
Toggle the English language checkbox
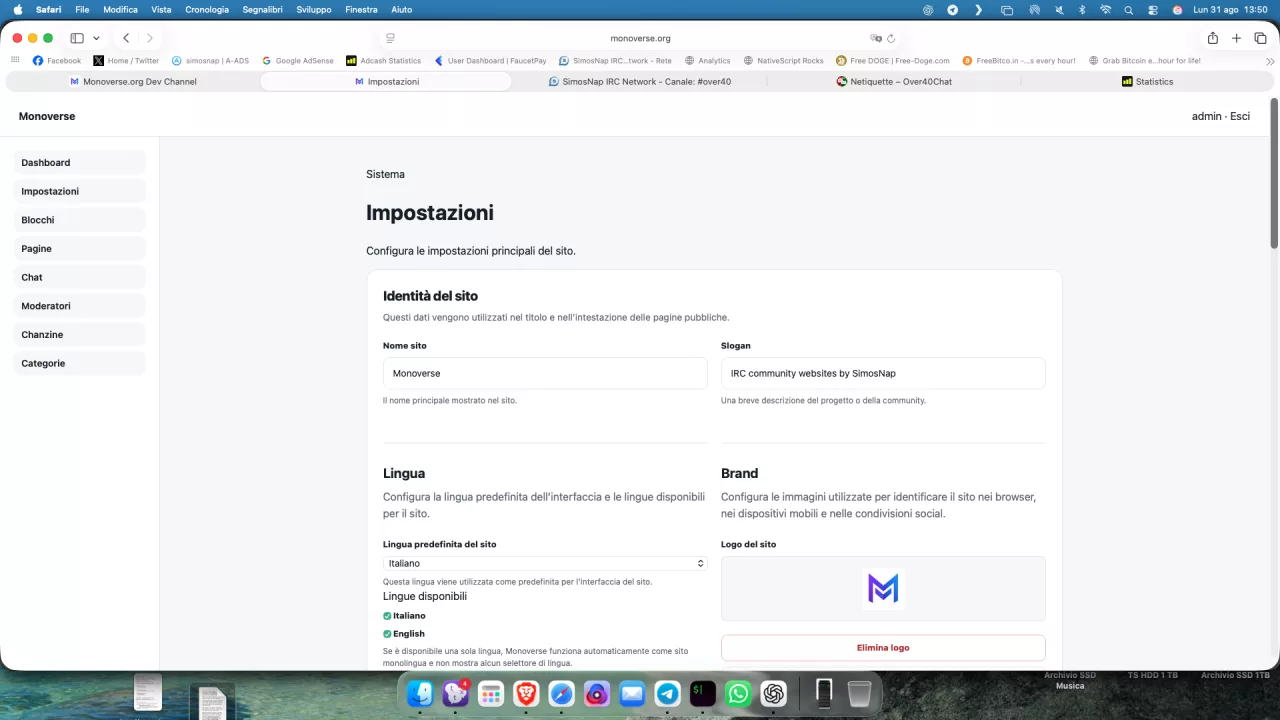coord(387,634)
